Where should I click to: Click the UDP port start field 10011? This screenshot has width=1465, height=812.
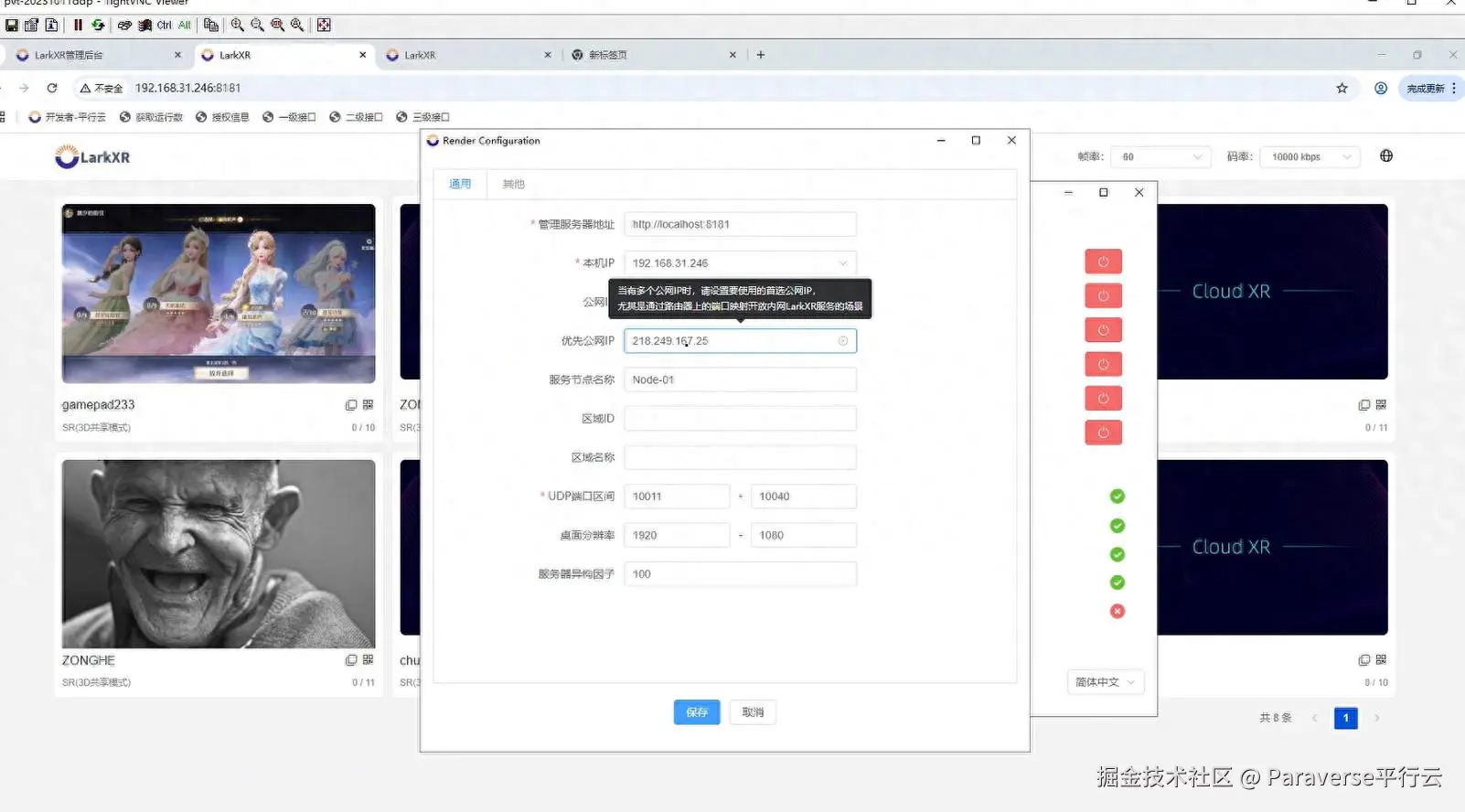point(677,497)
